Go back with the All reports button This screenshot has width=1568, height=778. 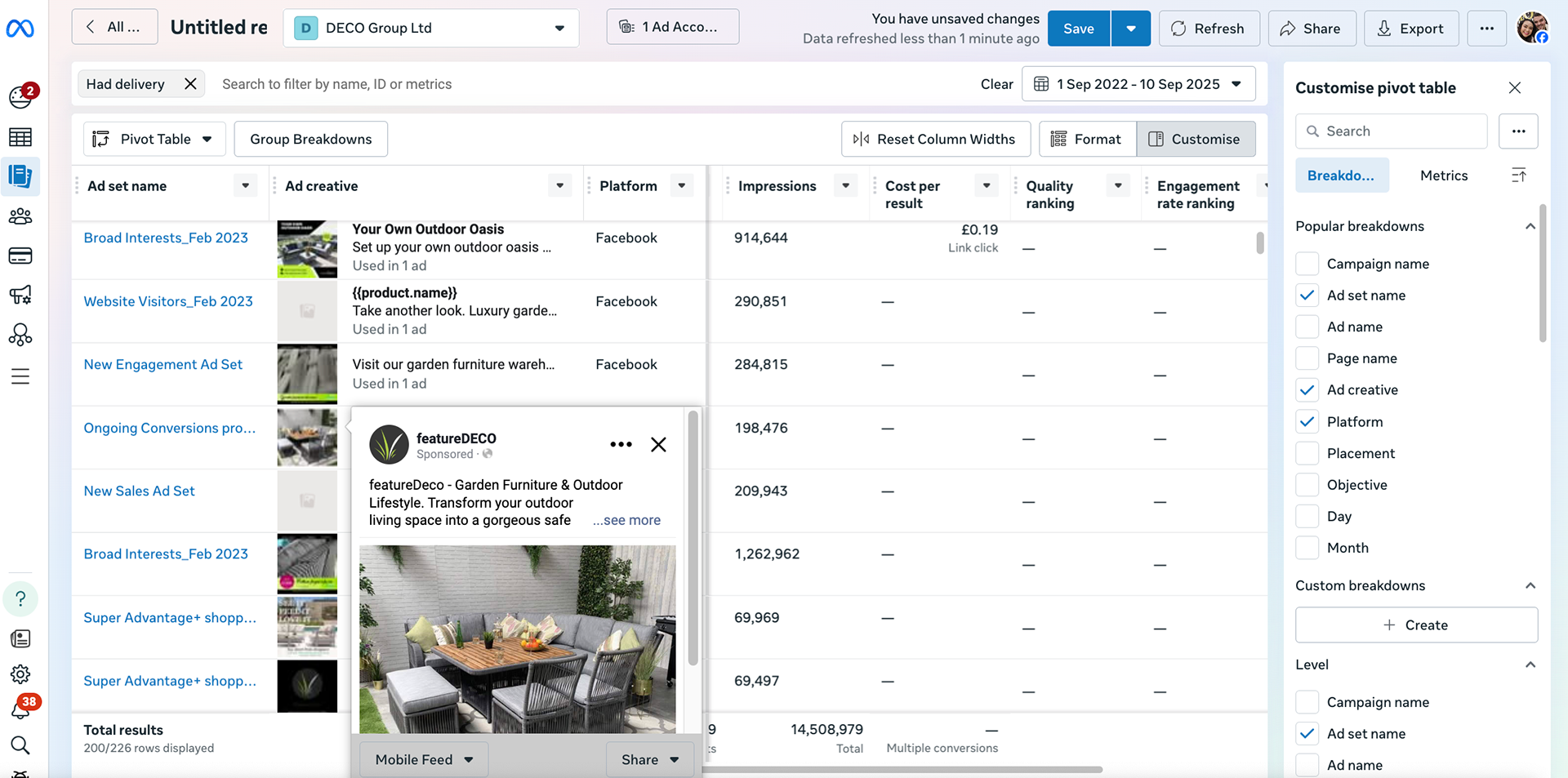[x=114, y=27]
